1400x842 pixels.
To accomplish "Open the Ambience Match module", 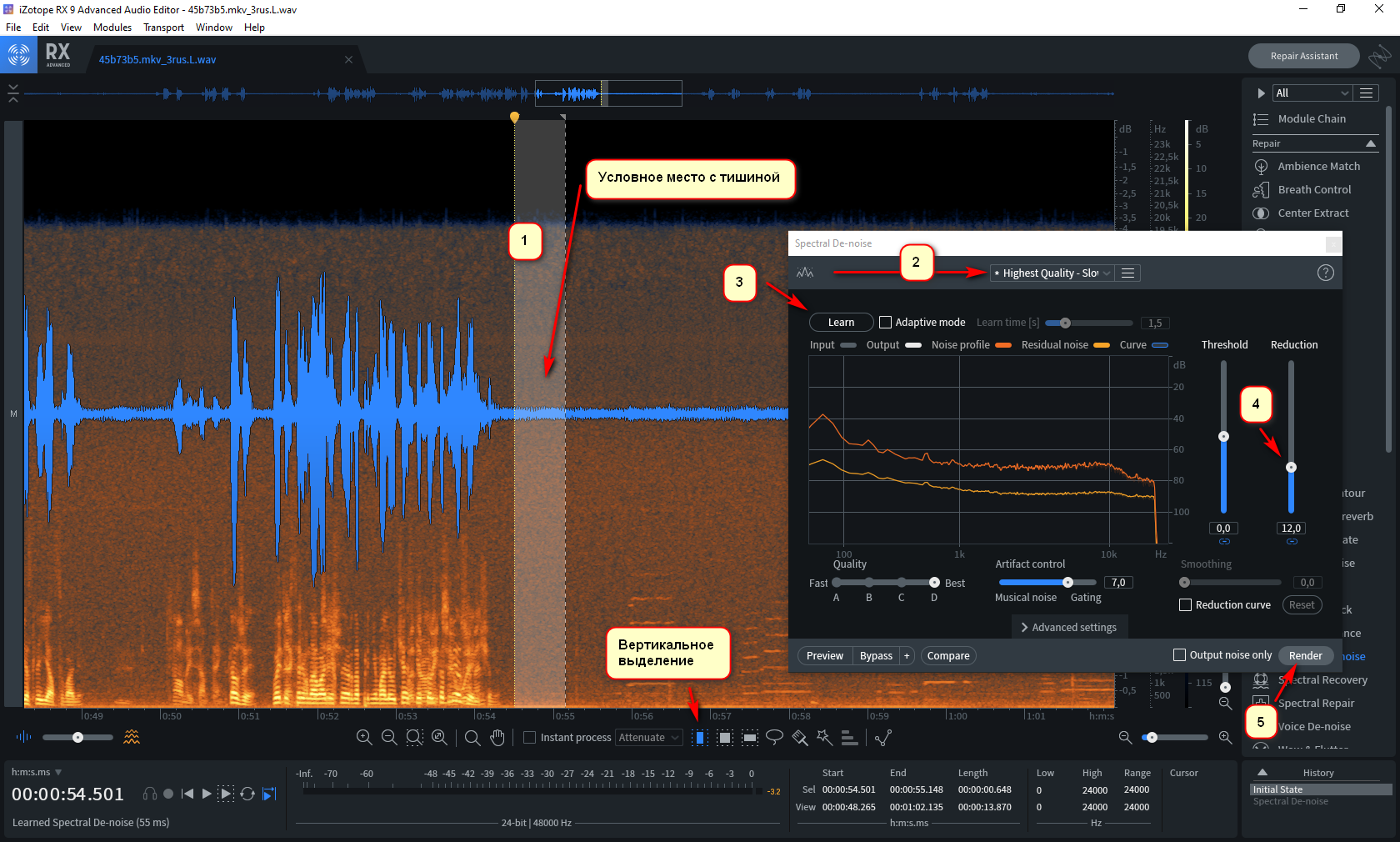I will coord(1318,167).
